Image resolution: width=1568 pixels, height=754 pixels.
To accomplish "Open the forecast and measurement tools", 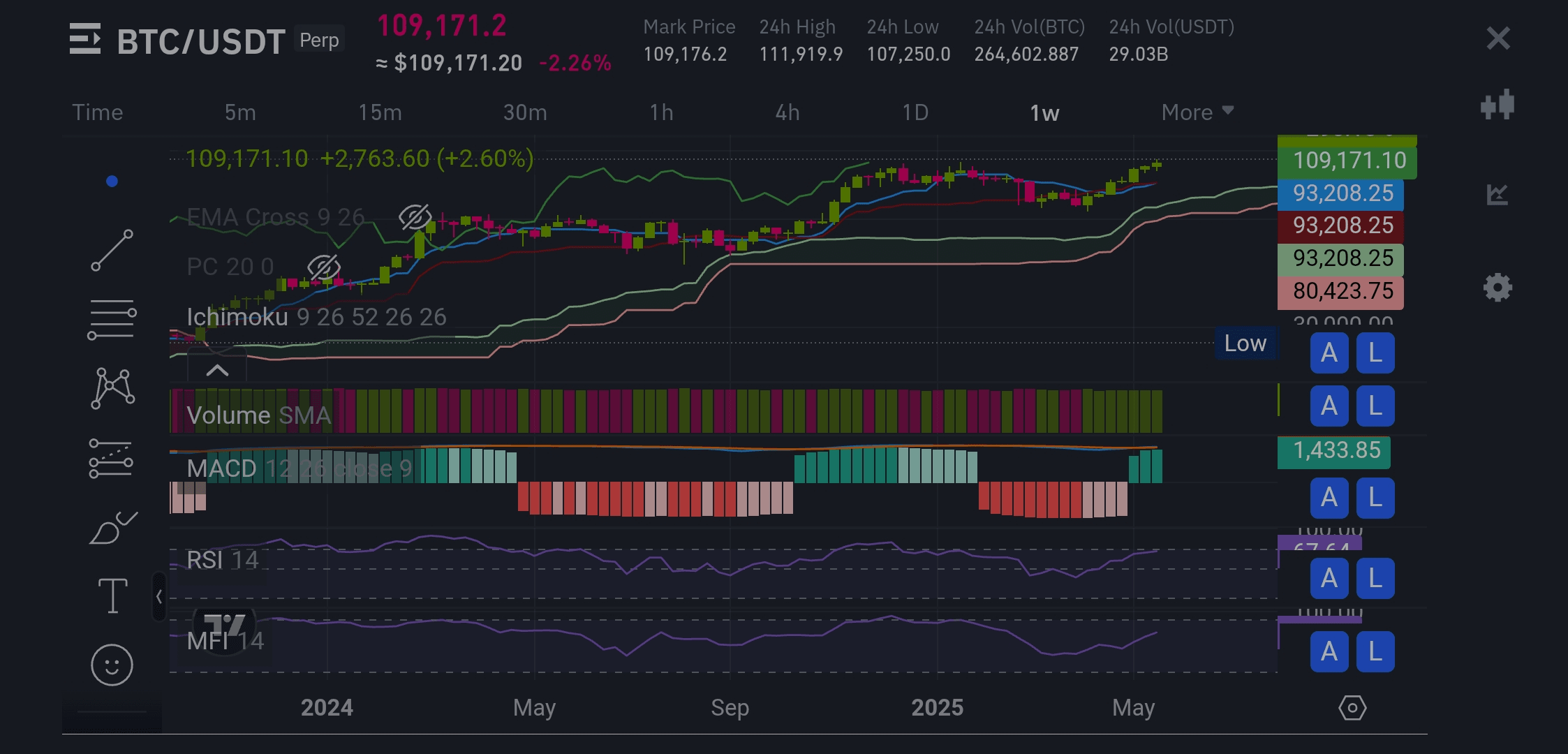I will 112,458.
